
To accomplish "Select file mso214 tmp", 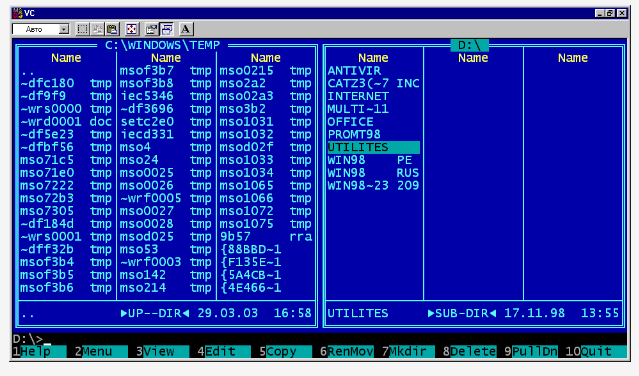I will 166,288.
